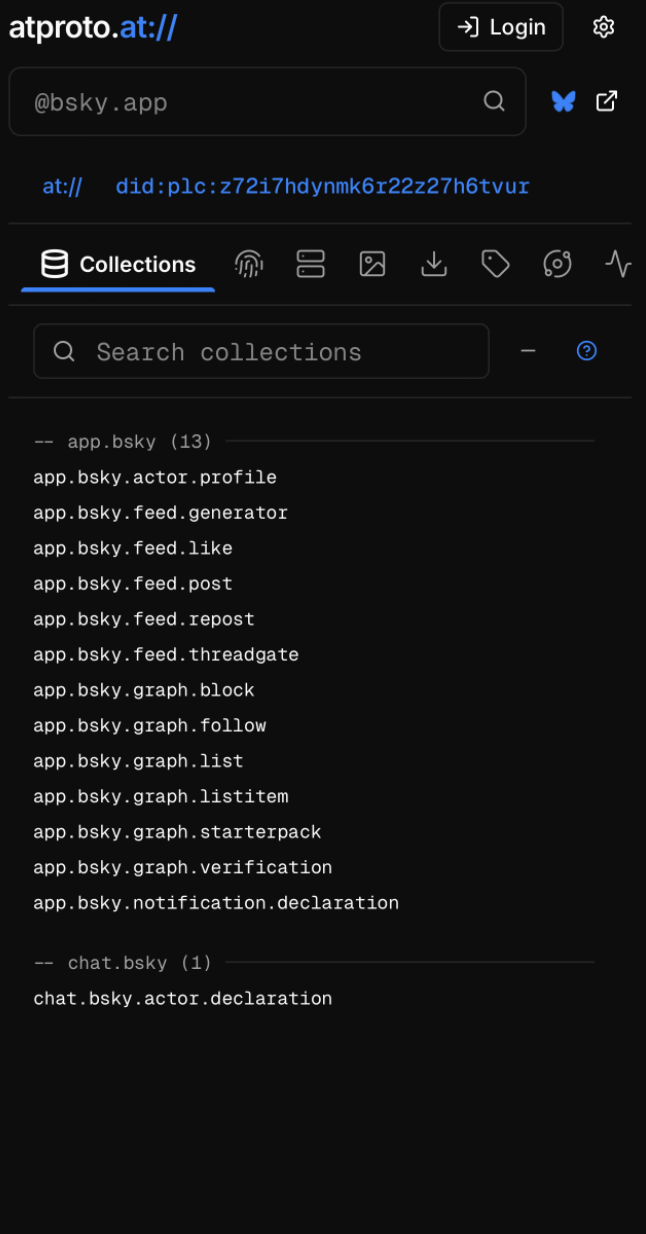Focus the Search collections field
This screenshot has width=646, height=1234.
[x=270, y=352]
